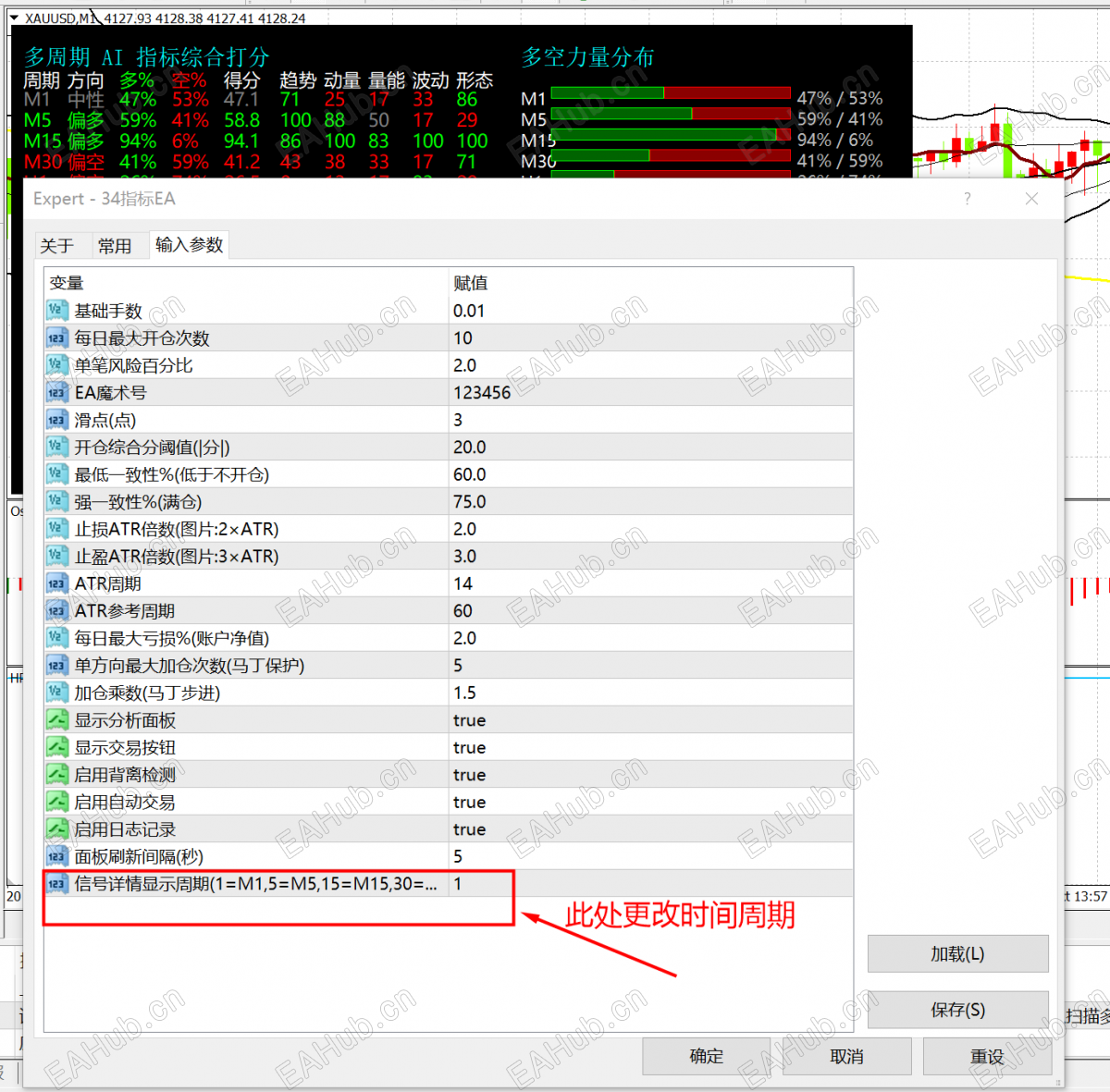The height and width of the screenshot is (1092, 1110).
Task: Select the 单方向最大加仓次数 row label
Action: (x=190, y=666)
